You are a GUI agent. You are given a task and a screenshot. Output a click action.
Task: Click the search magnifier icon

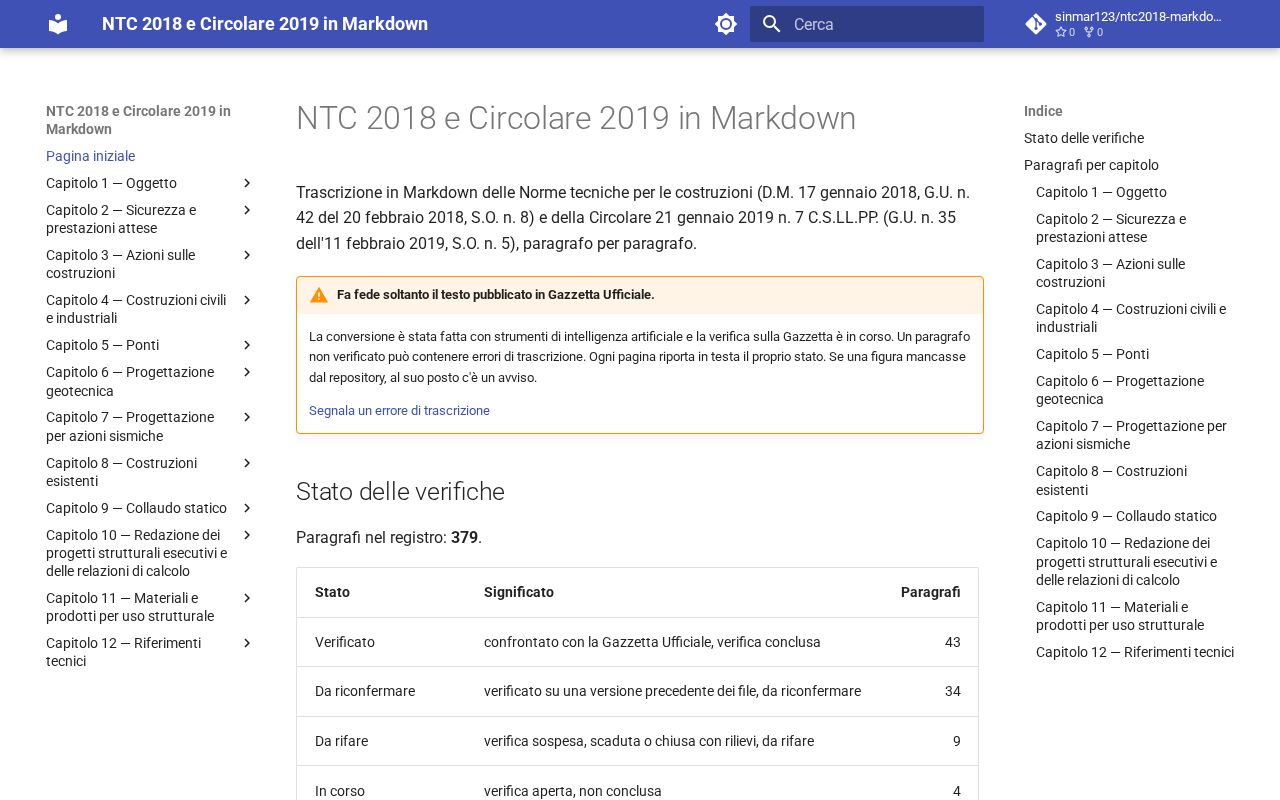point(771,24)
